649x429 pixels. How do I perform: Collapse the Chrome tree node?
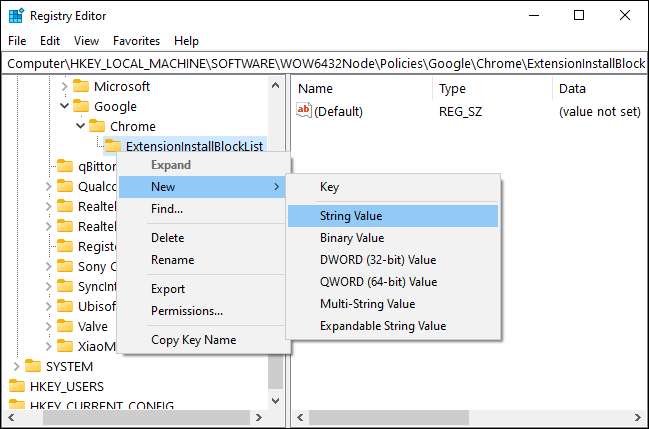[80, 126]
